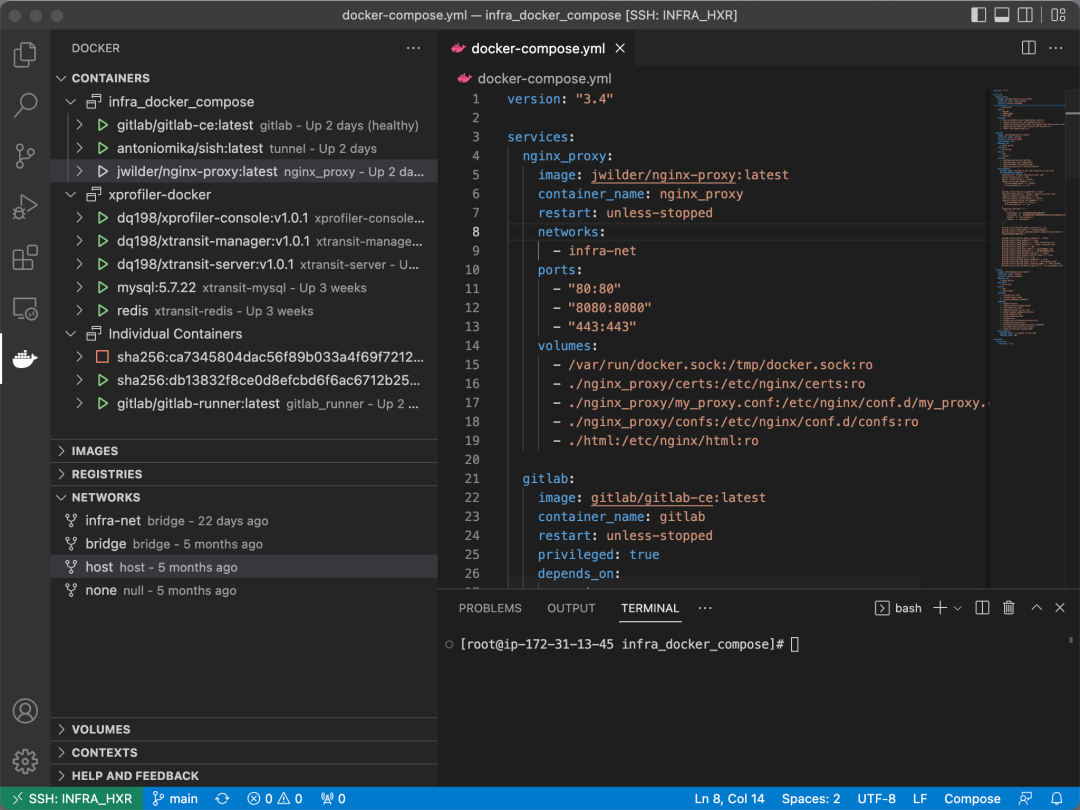The width and height of the screenshot is (1080, 810).
Task: Open forwarded ports indicator in status bar
Action: point(333,798)
